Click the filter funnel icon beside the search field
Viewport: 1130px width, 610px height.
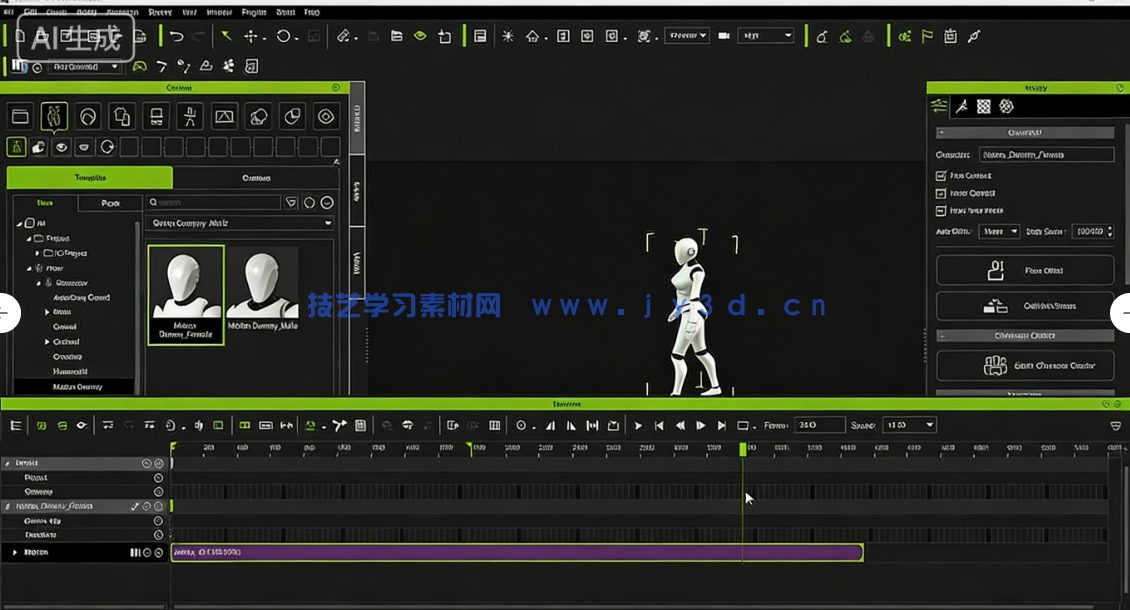(290, 201)
